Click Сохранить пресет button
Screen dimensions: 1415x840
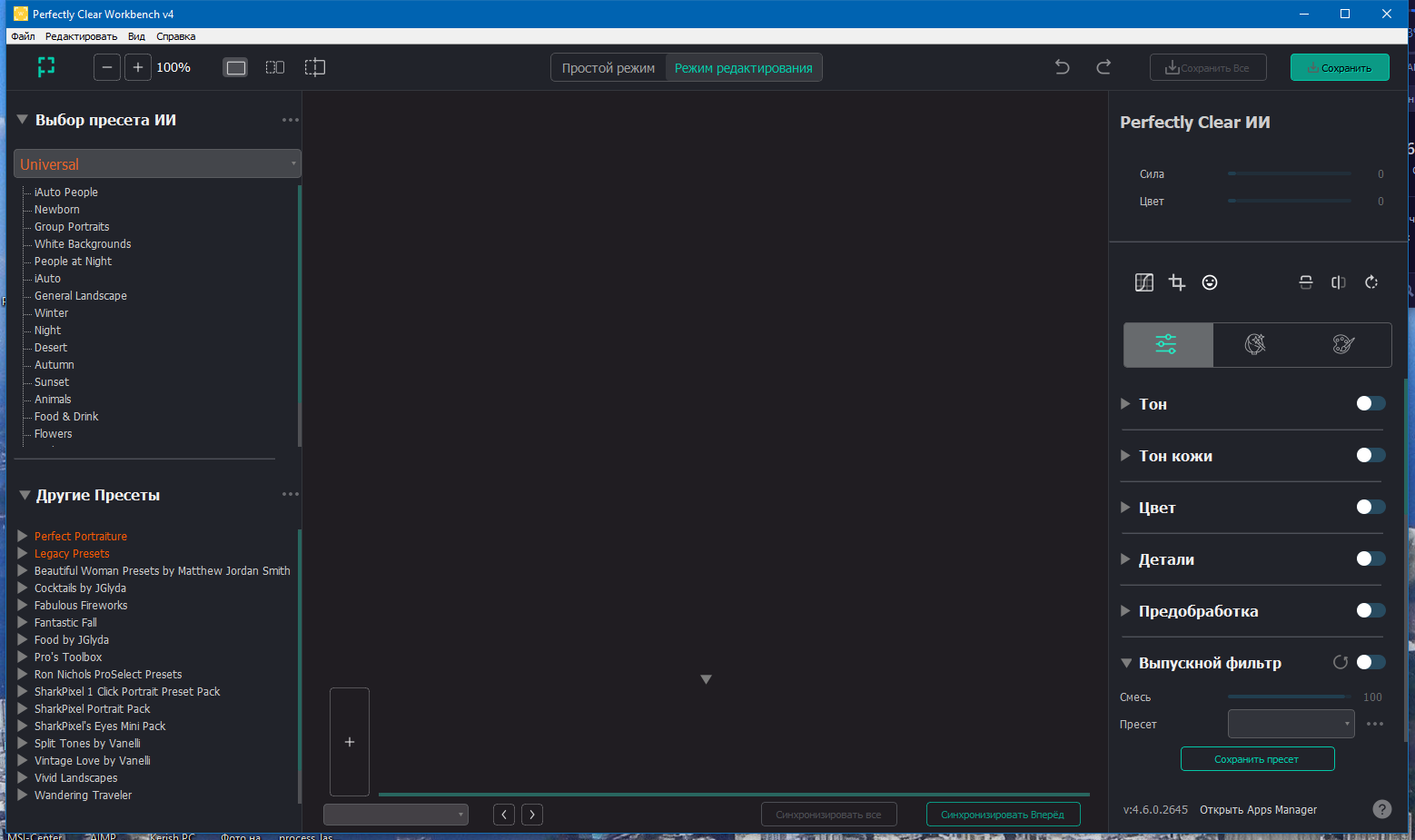1257,758
